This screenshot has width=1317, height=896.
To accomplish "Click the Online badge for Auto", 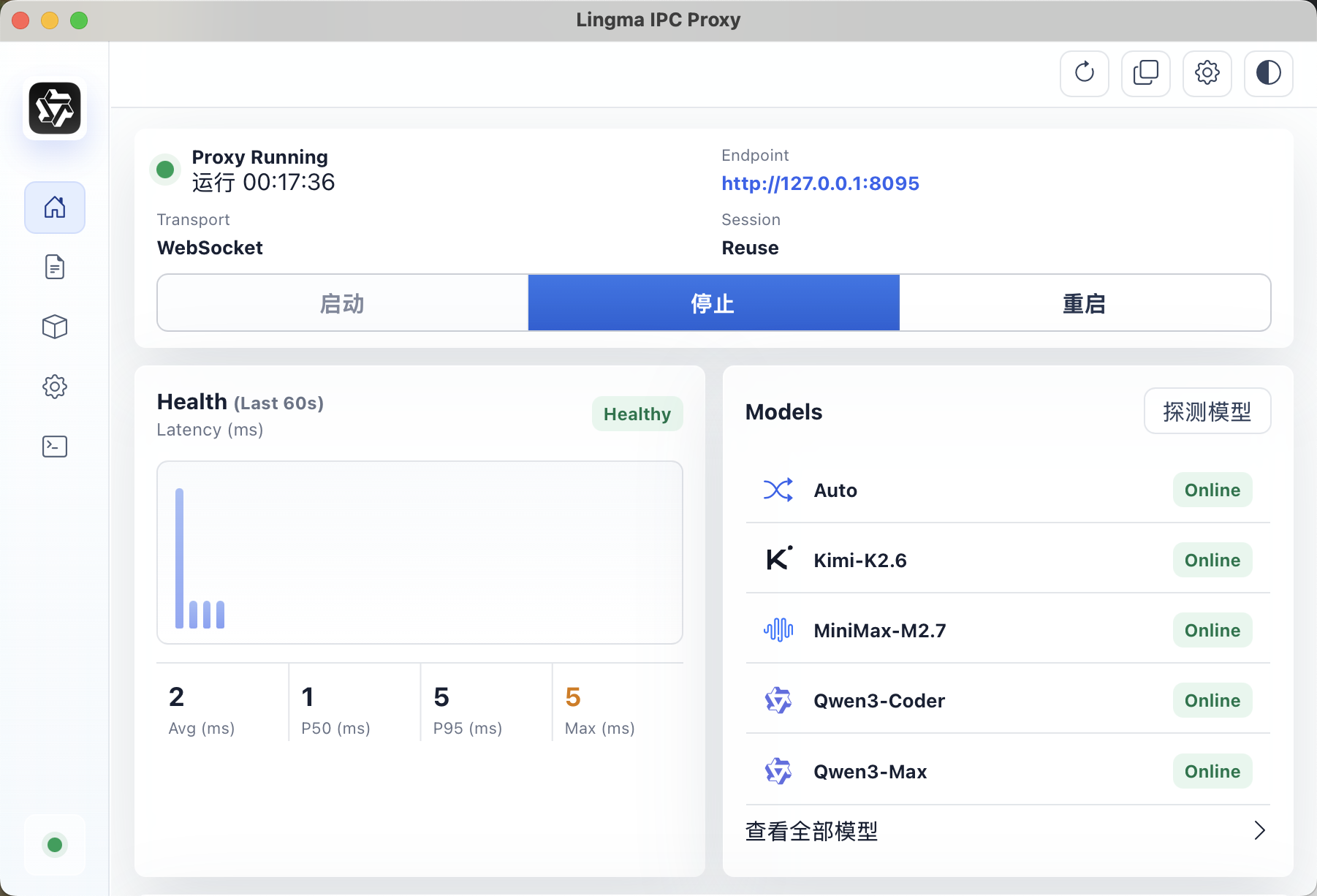I will click(x=1212, y=490).
